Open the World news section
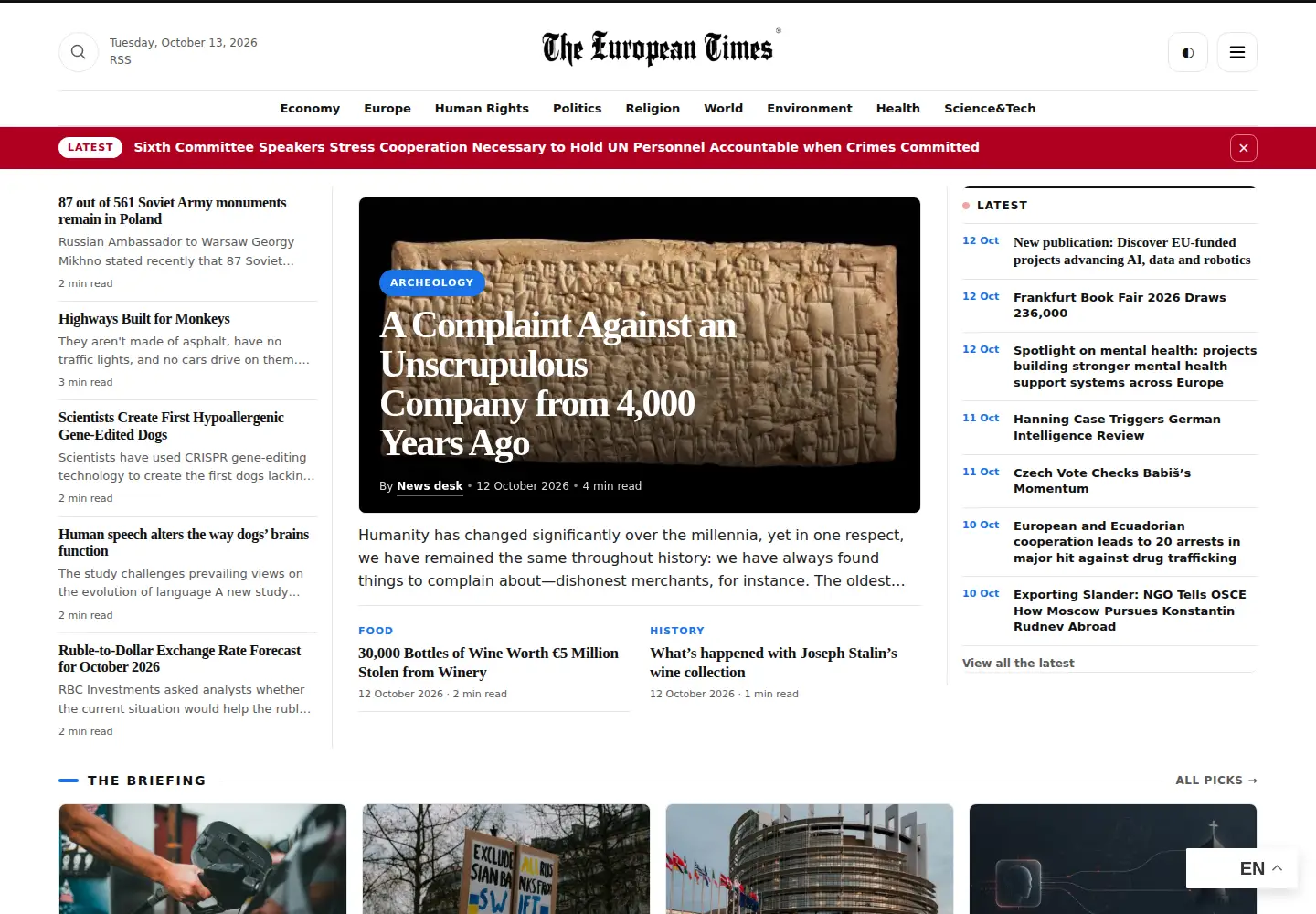Image resolution: width=1316 pixels, height=914 pixels. click(724, 108)
